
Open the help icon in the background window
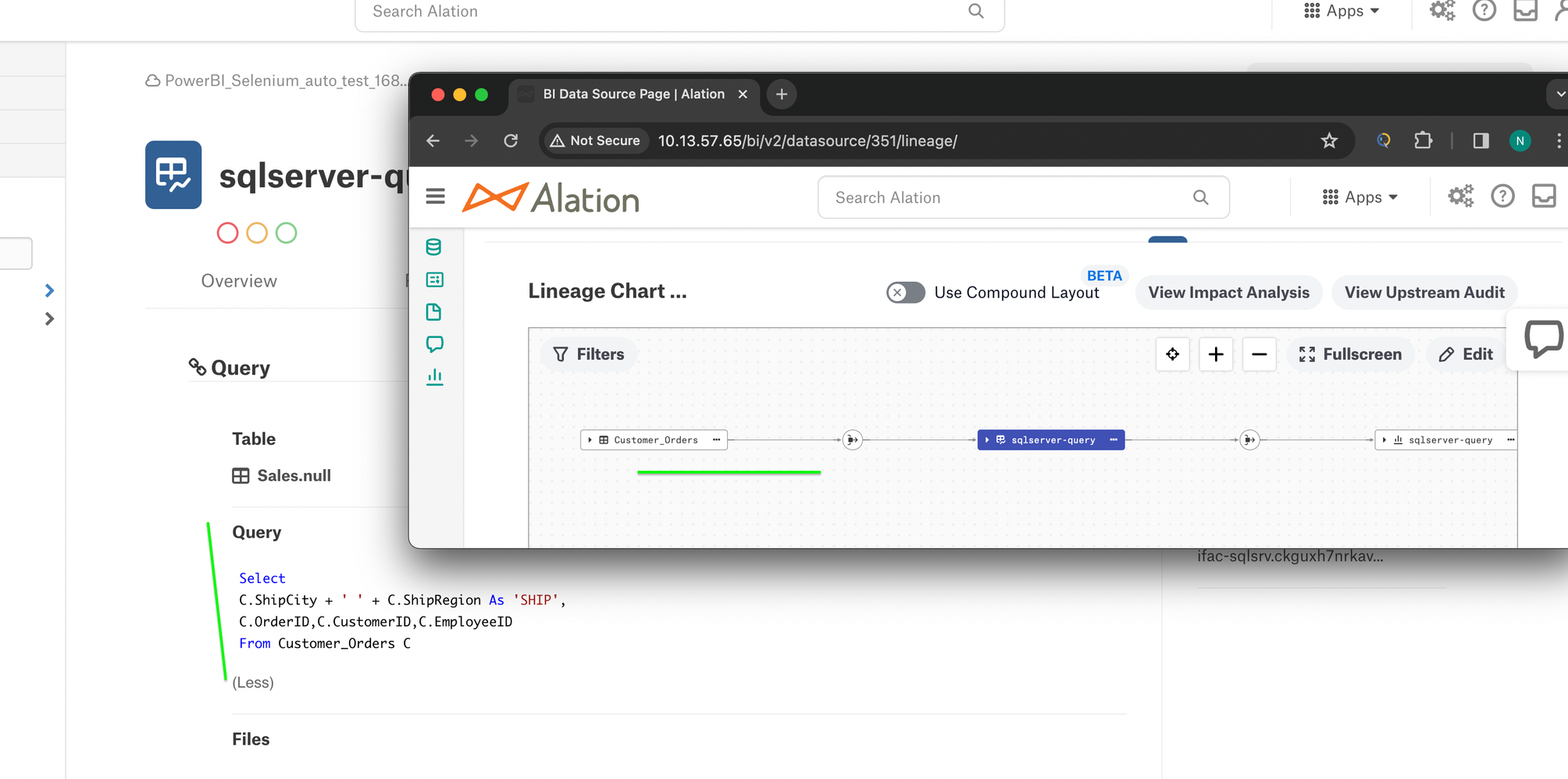pyautogui.click(x=1484, y=11)
